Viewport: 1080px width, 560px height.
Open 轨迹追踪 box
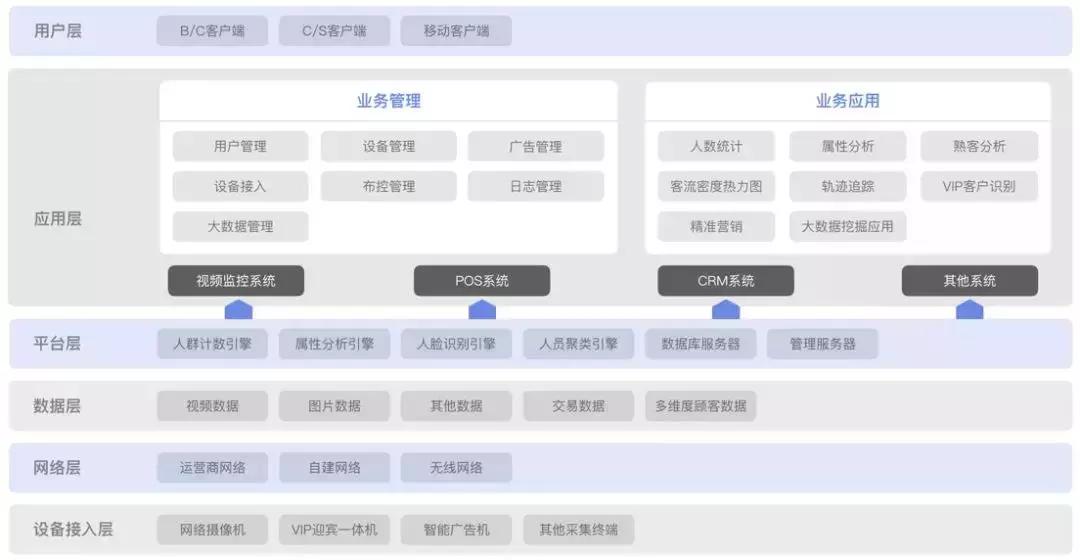point(848,186)
